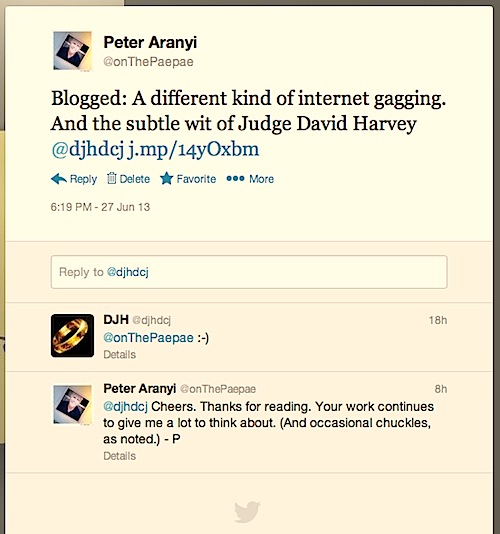
Task: Open the j.mp/14yOxbm link
Action: (193, 149)
